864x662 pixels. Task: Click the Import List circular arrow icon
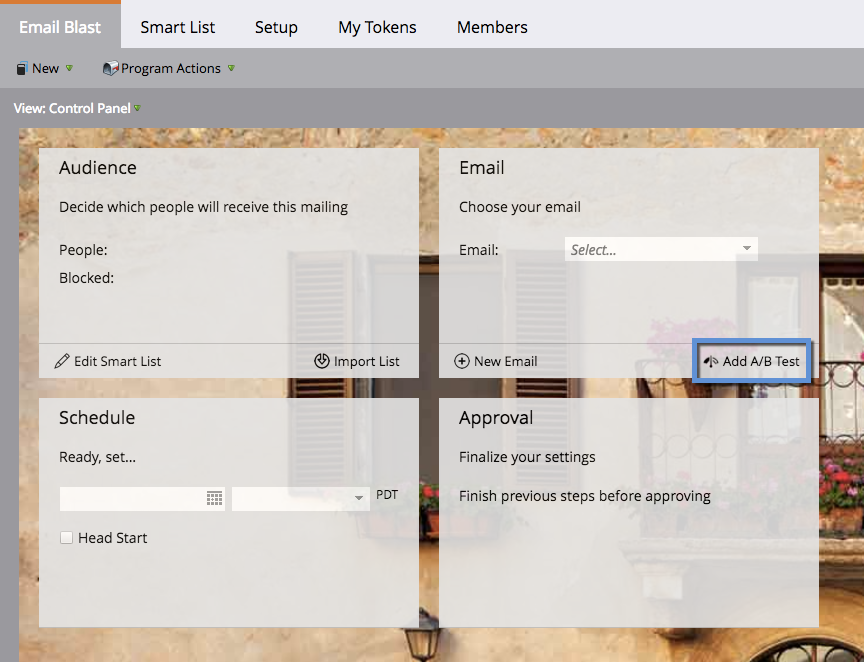point(321,361)
